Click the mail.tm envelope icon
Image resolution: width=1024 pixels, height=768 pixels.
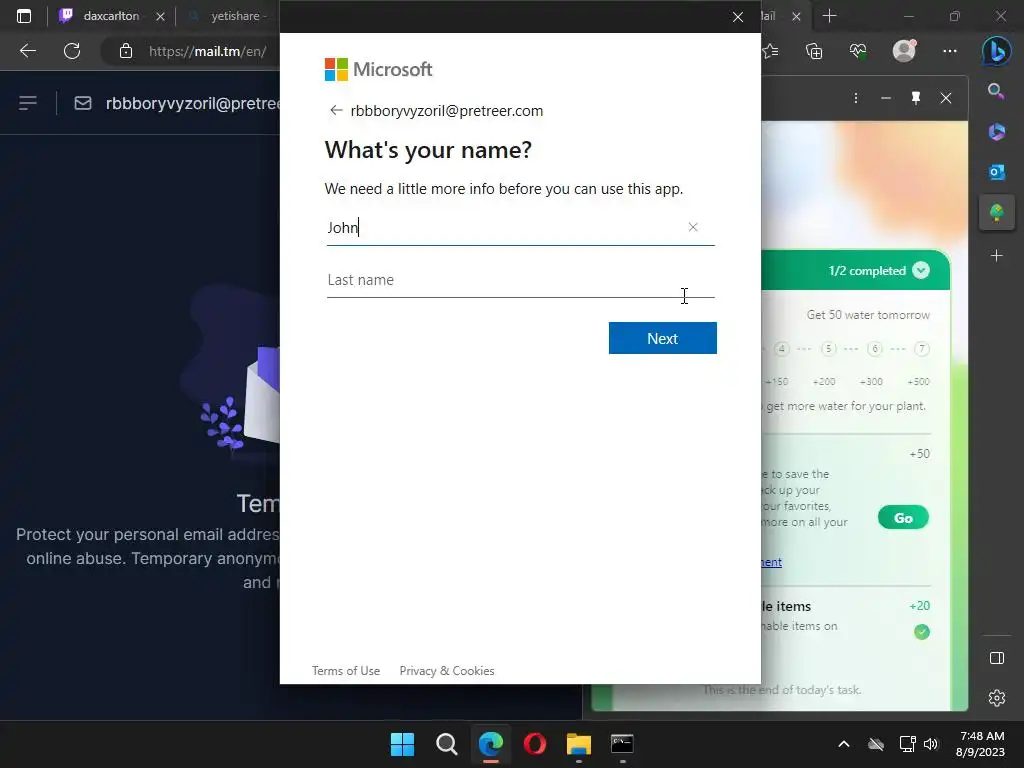click(x=83, y=103)
